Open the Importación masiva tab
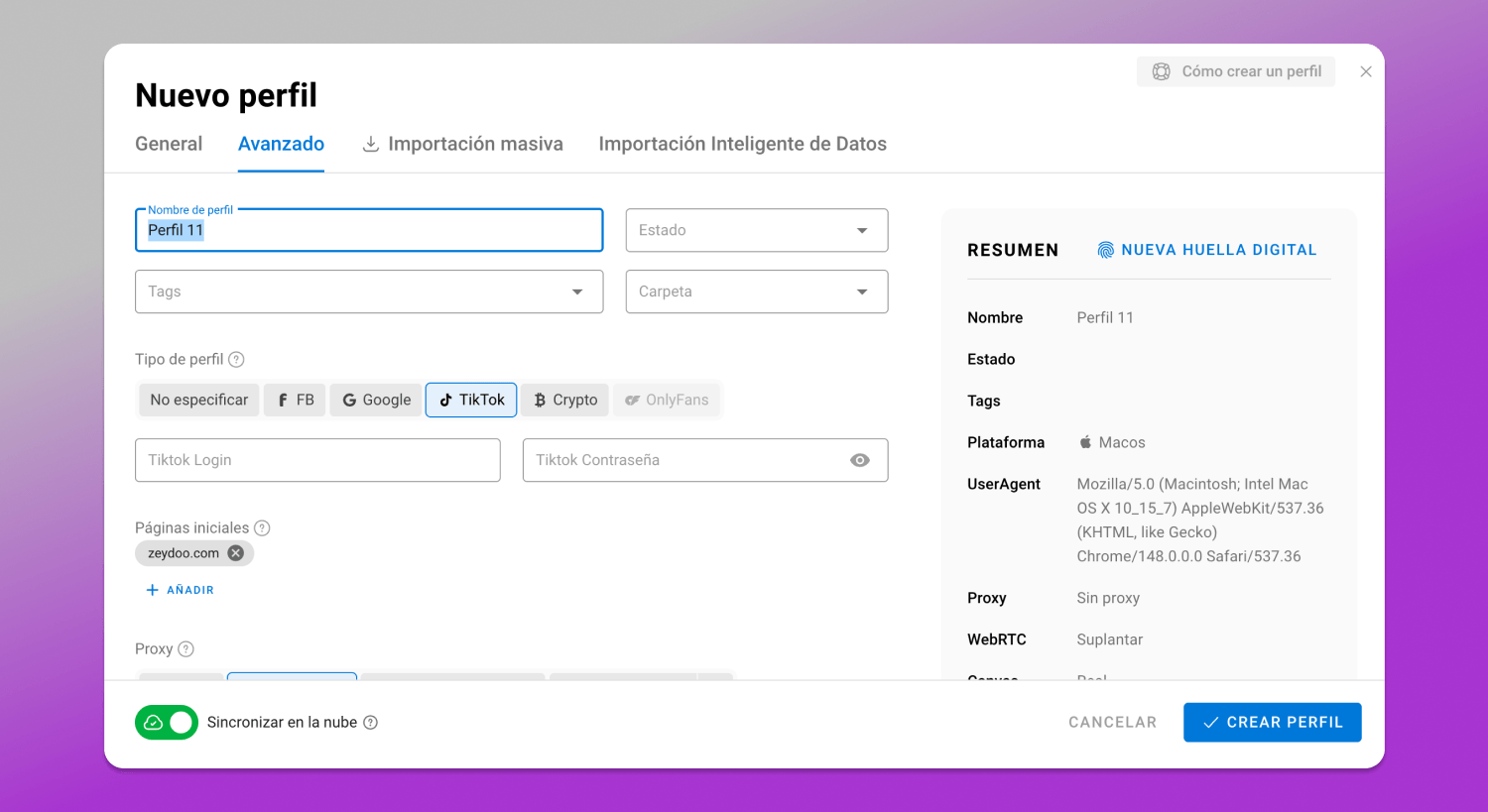This screenshot has height=812, width=1488. [x=462, y=144]
